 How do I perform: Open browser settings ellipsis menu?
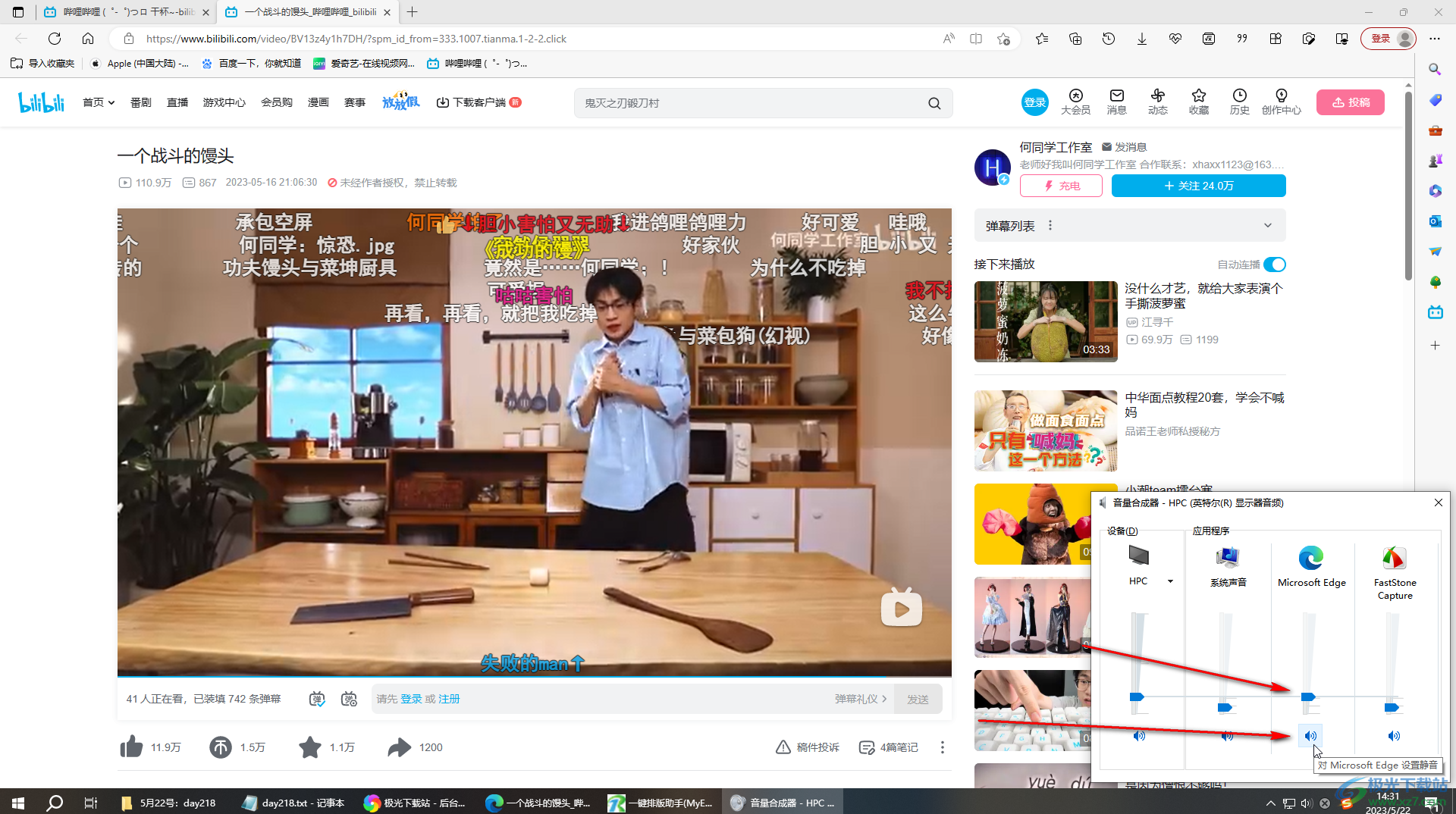pos(1435,39)
